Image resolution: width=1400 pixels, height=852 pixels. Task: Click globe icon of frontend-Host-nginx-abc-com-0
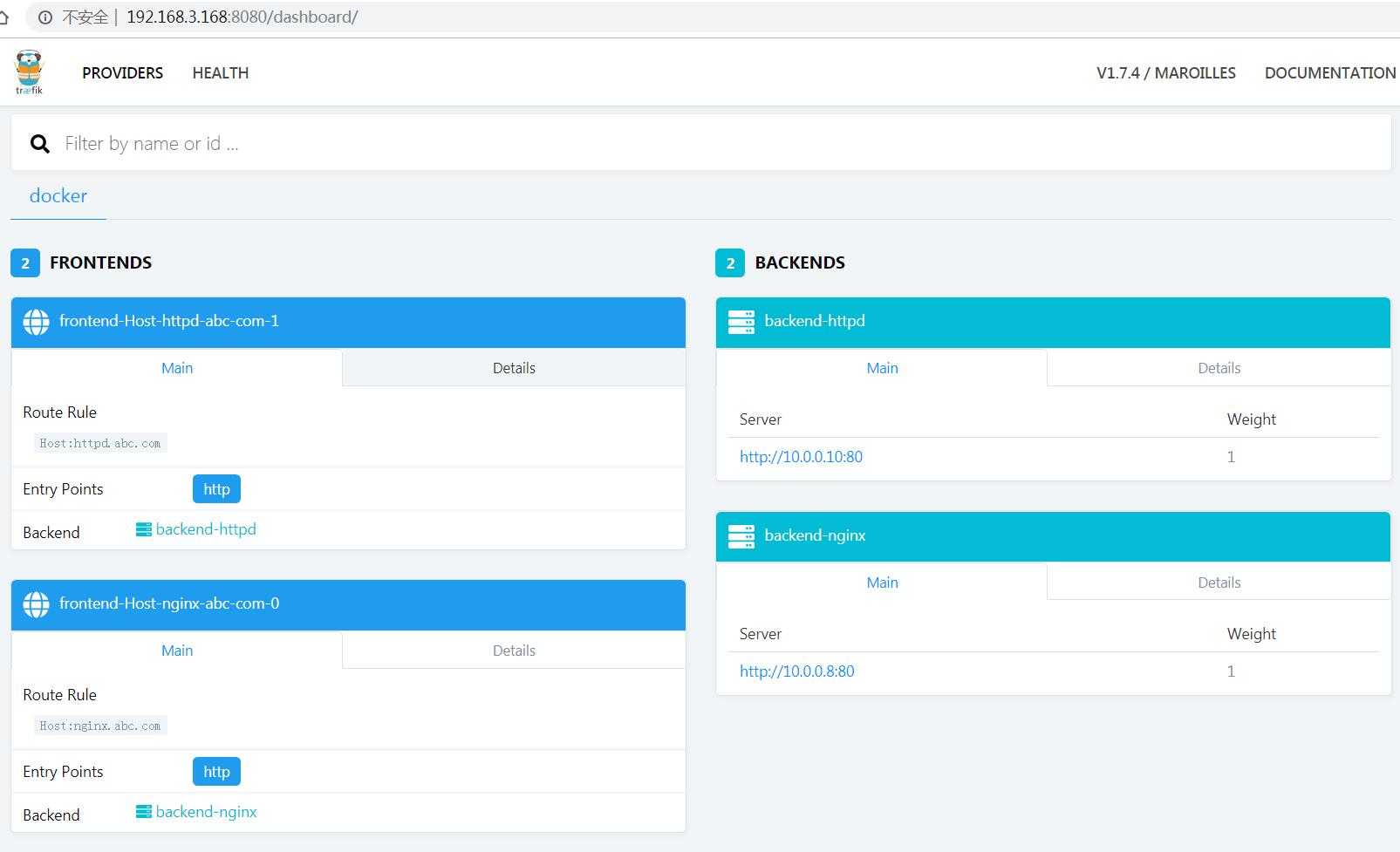(36, 604)
